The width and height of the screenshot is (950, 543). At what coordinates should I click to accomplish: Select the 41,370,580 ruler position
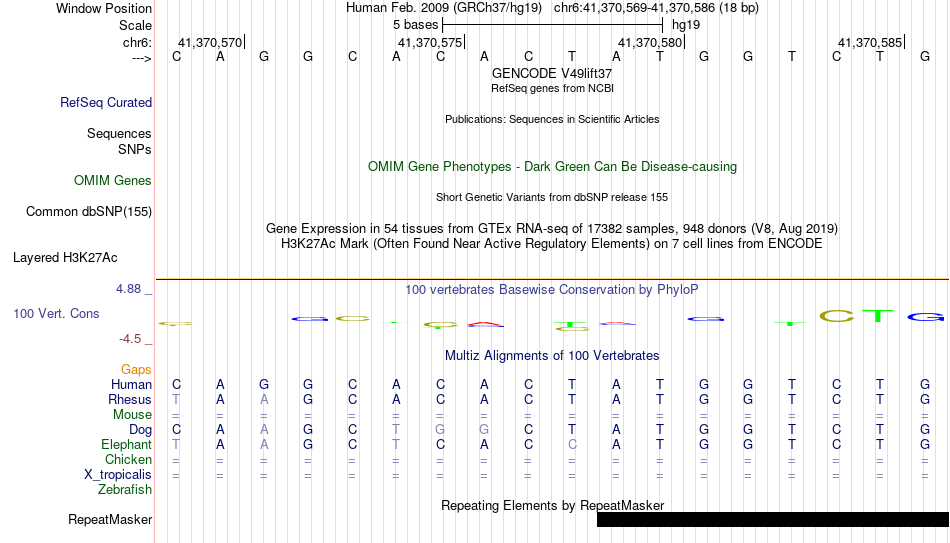650,42
